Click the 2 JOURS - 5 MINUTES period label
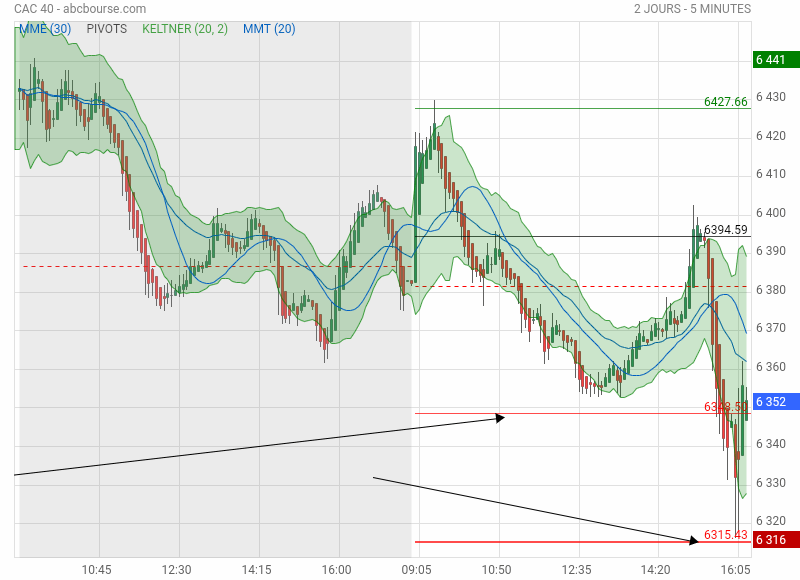This screenshot has height=580, width=800. tap(692, 9)
